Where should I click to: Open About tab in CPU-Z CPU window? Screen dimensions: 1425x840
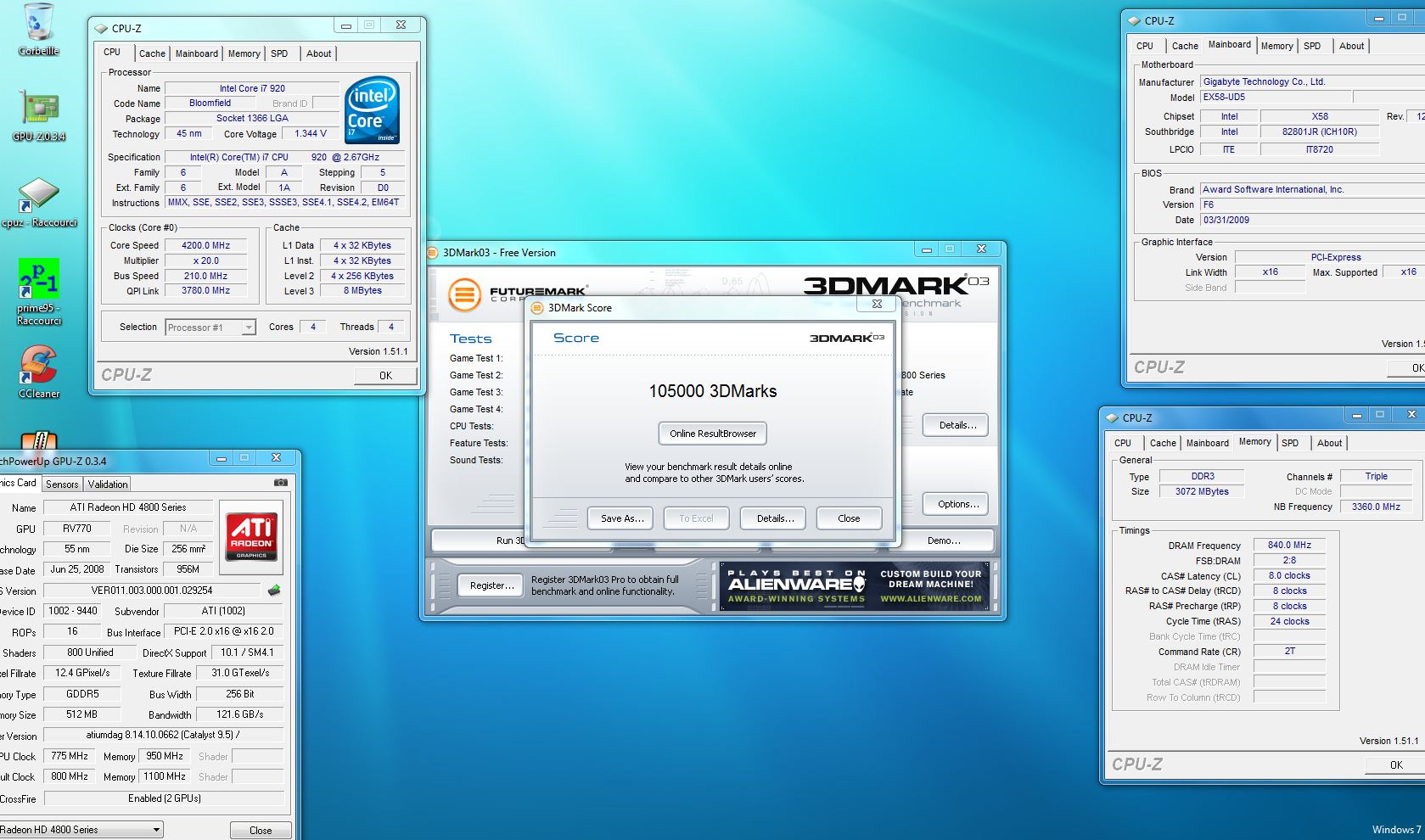319,53
